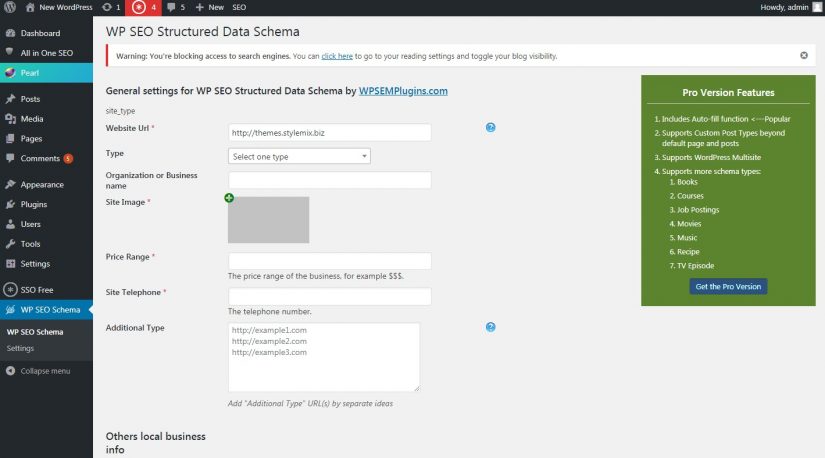
Task: Open the red SSO notification icon
Action: pyautogui.click(x=139, y=7)
